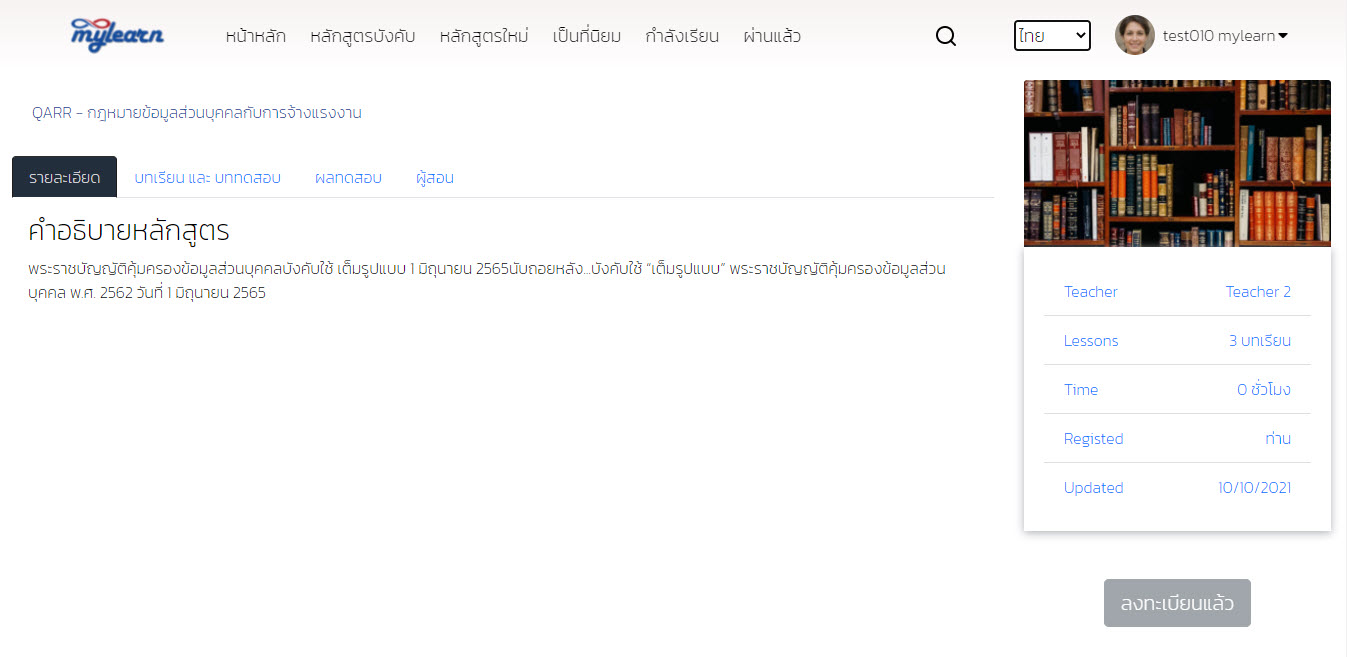This screenshot has height=657, width=1347.
Task: Click the course title QARR text
Action: tap(197, 113)
